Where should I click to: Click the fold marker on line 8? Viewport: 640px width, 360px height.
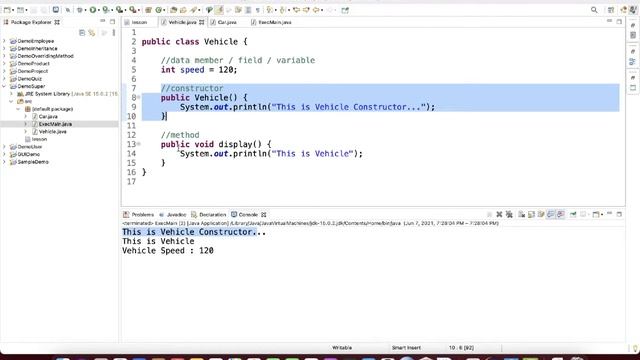(x=139, y=97)
